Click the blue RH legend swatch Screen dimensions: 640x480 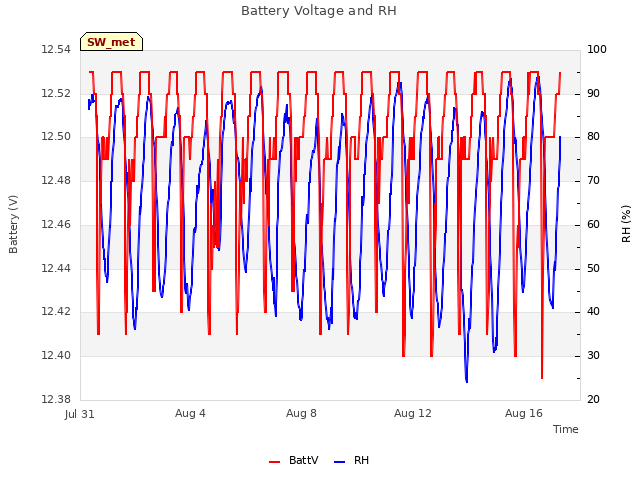click(339, 462)
